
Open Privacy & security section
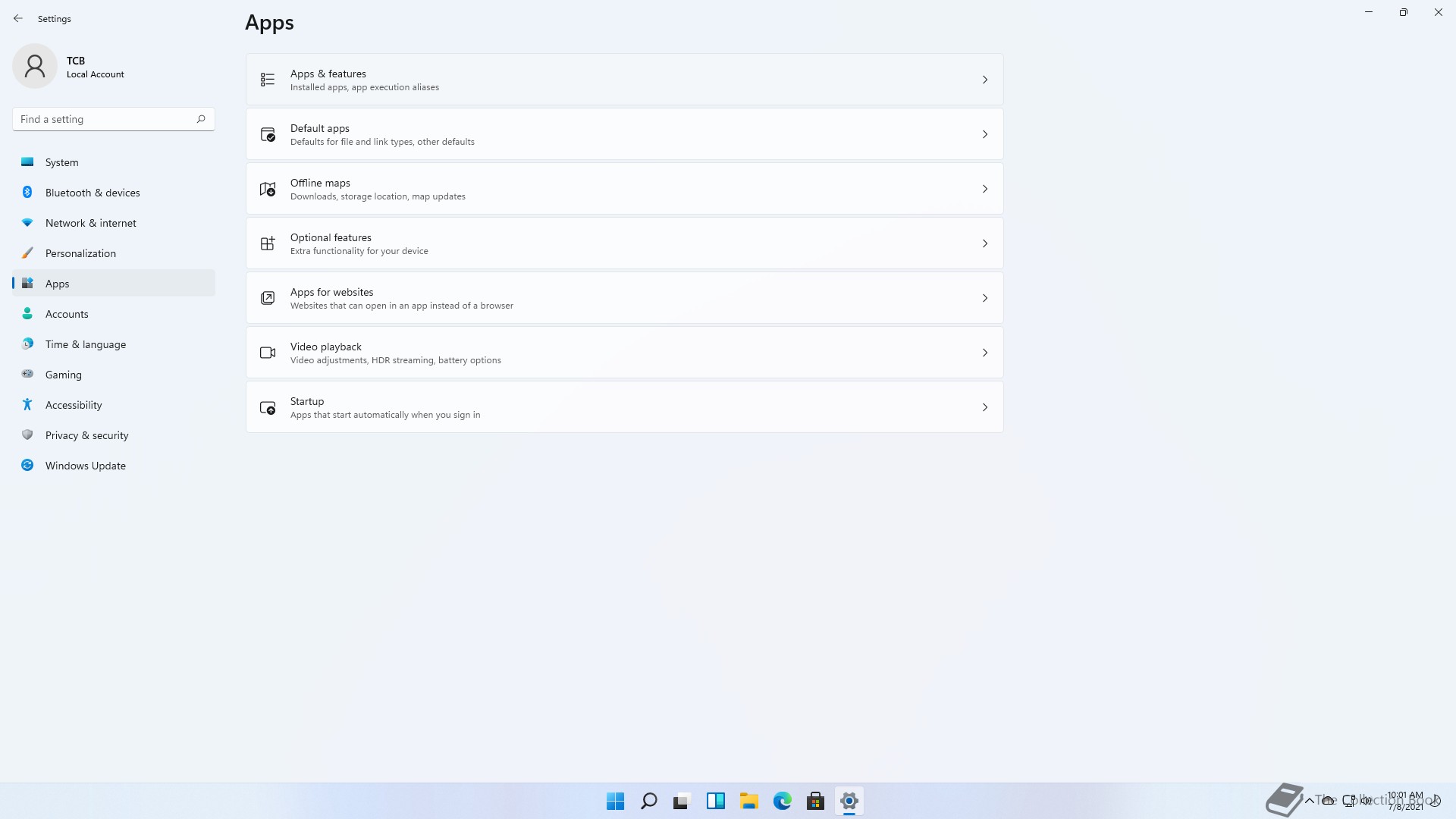coord(114,435)
